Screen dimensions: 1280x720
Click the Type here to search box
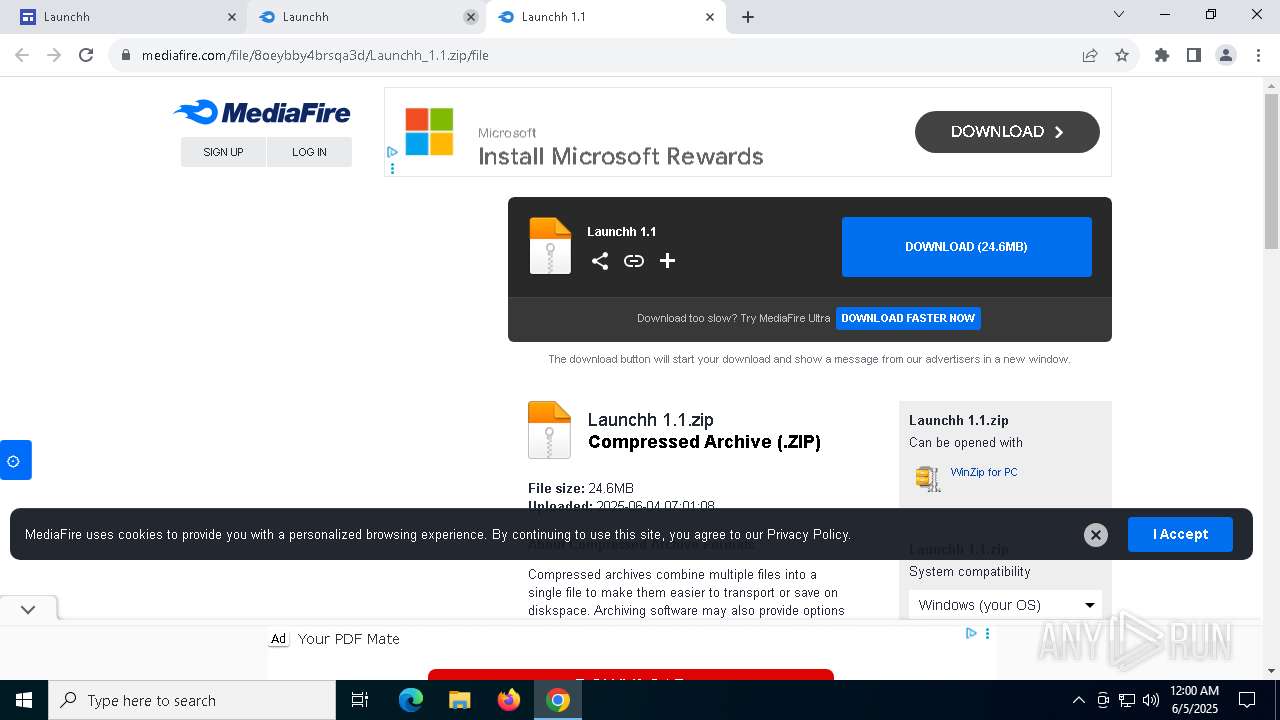[x=192, y=701]
